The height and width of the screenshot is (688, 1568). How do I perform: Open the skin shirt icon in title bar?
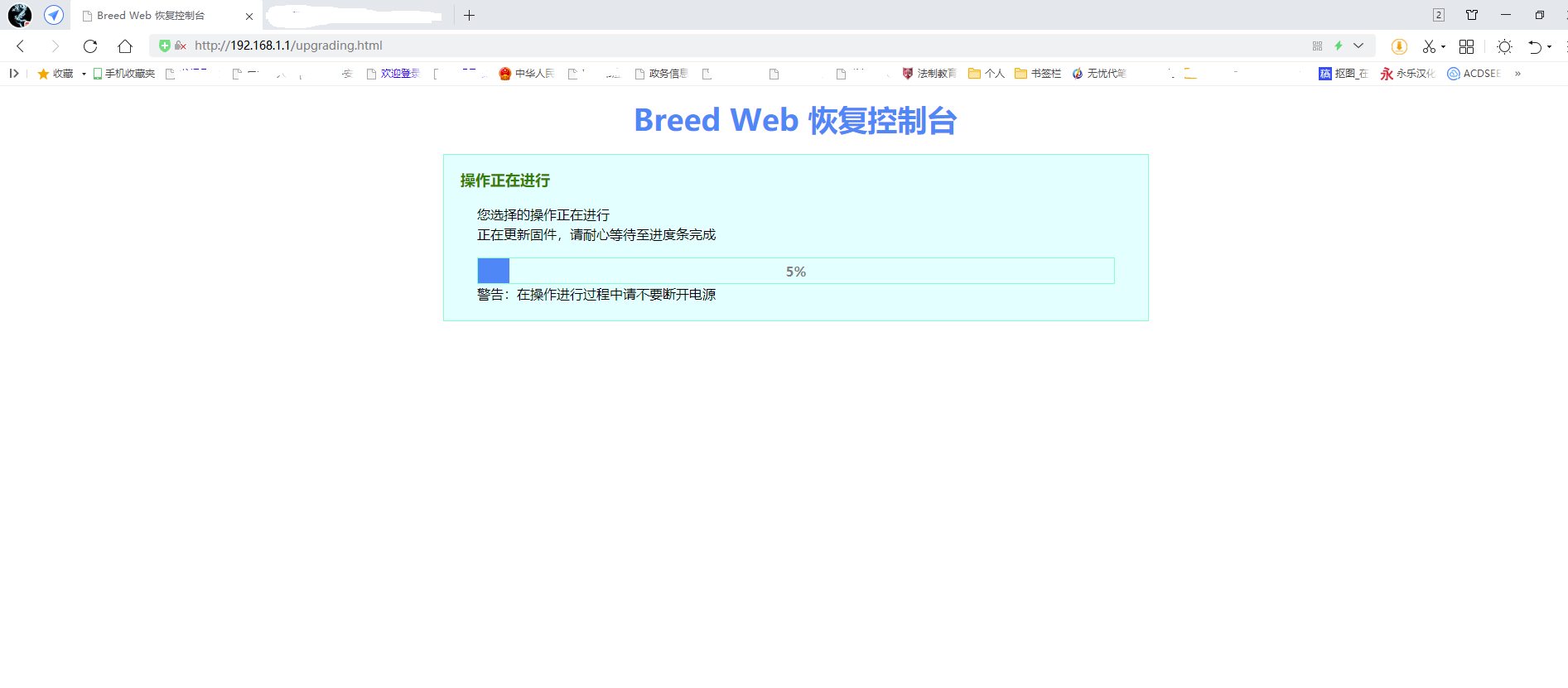tap(1472, 15)
